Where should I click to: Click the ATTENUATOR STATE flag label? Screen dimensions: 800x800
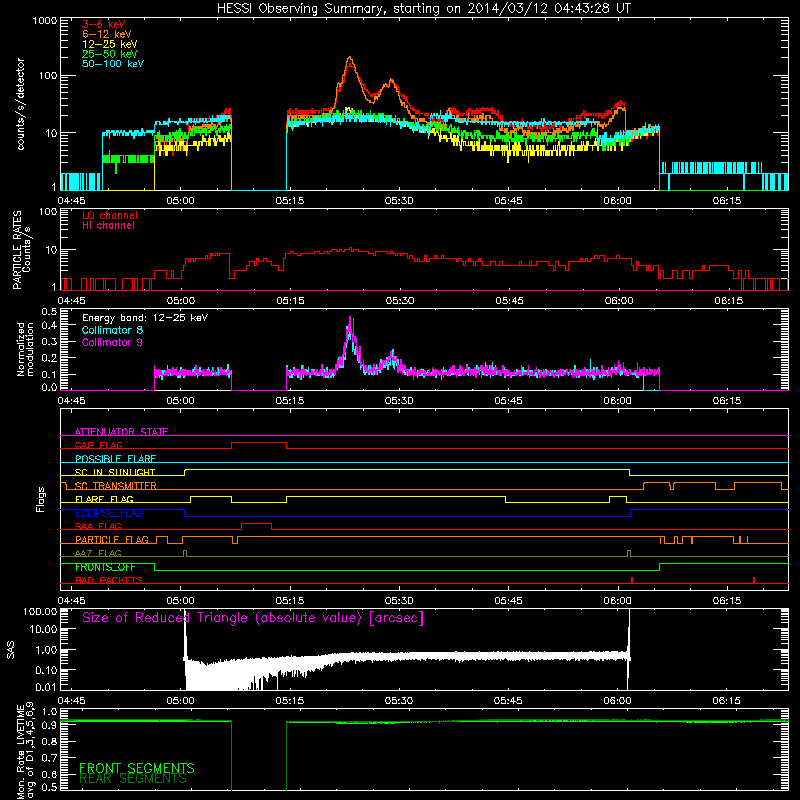pos(121,432)
